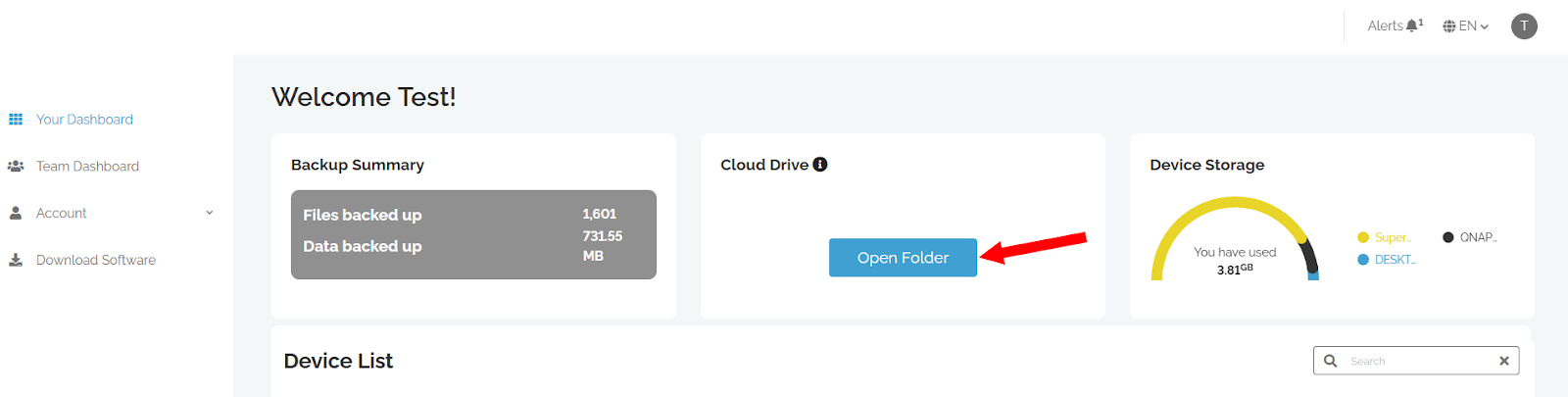Select the Super.. device legend label
This screenshot has height=397, width=1568.
pyautogui.click(x=1393, y=237)
